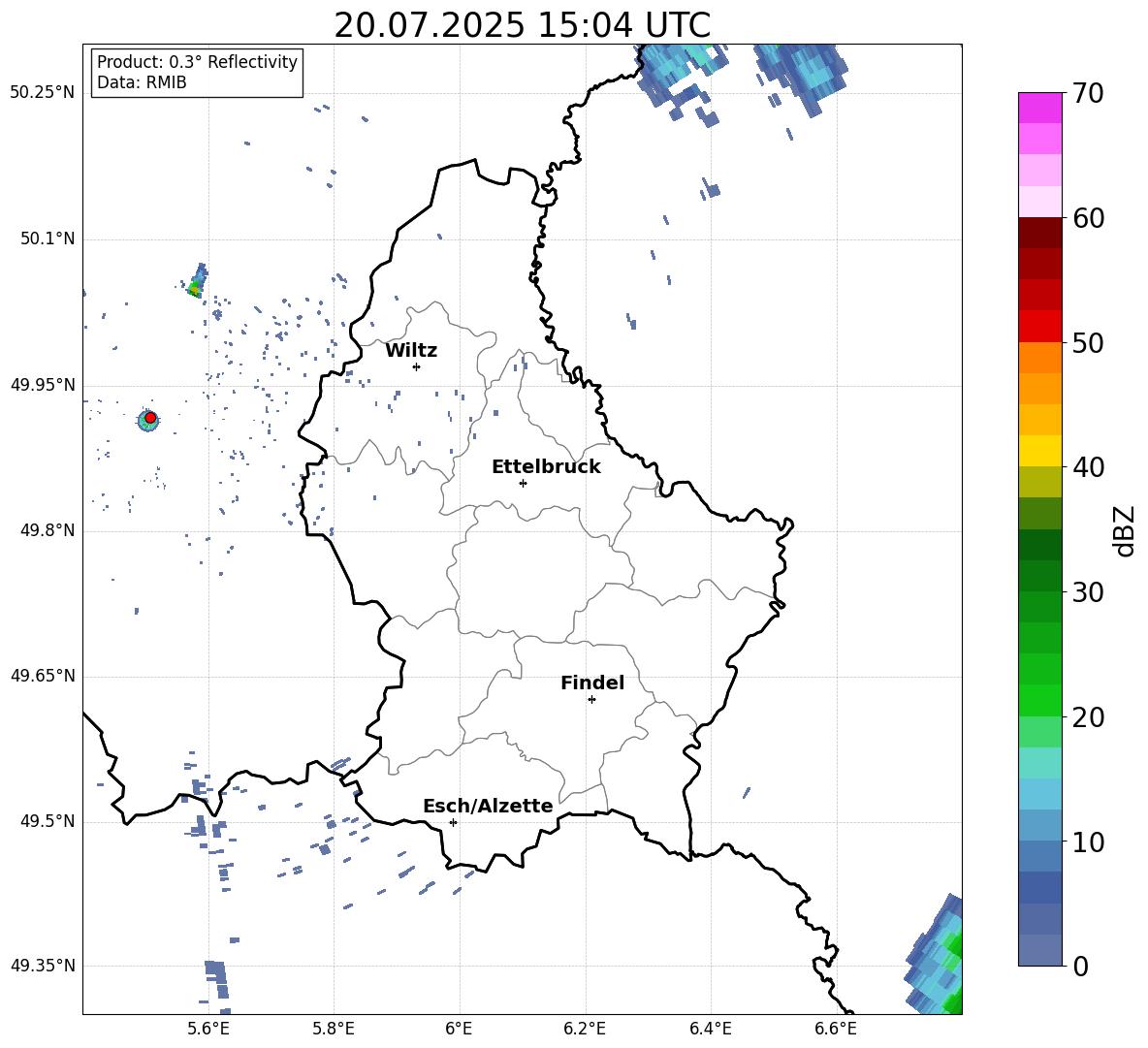Image resolution: width=1148 pixels, height=1048 pixels.
Task: Click the dark maroon swatch just below 60 dBZ
Action: click(1039, 233)
